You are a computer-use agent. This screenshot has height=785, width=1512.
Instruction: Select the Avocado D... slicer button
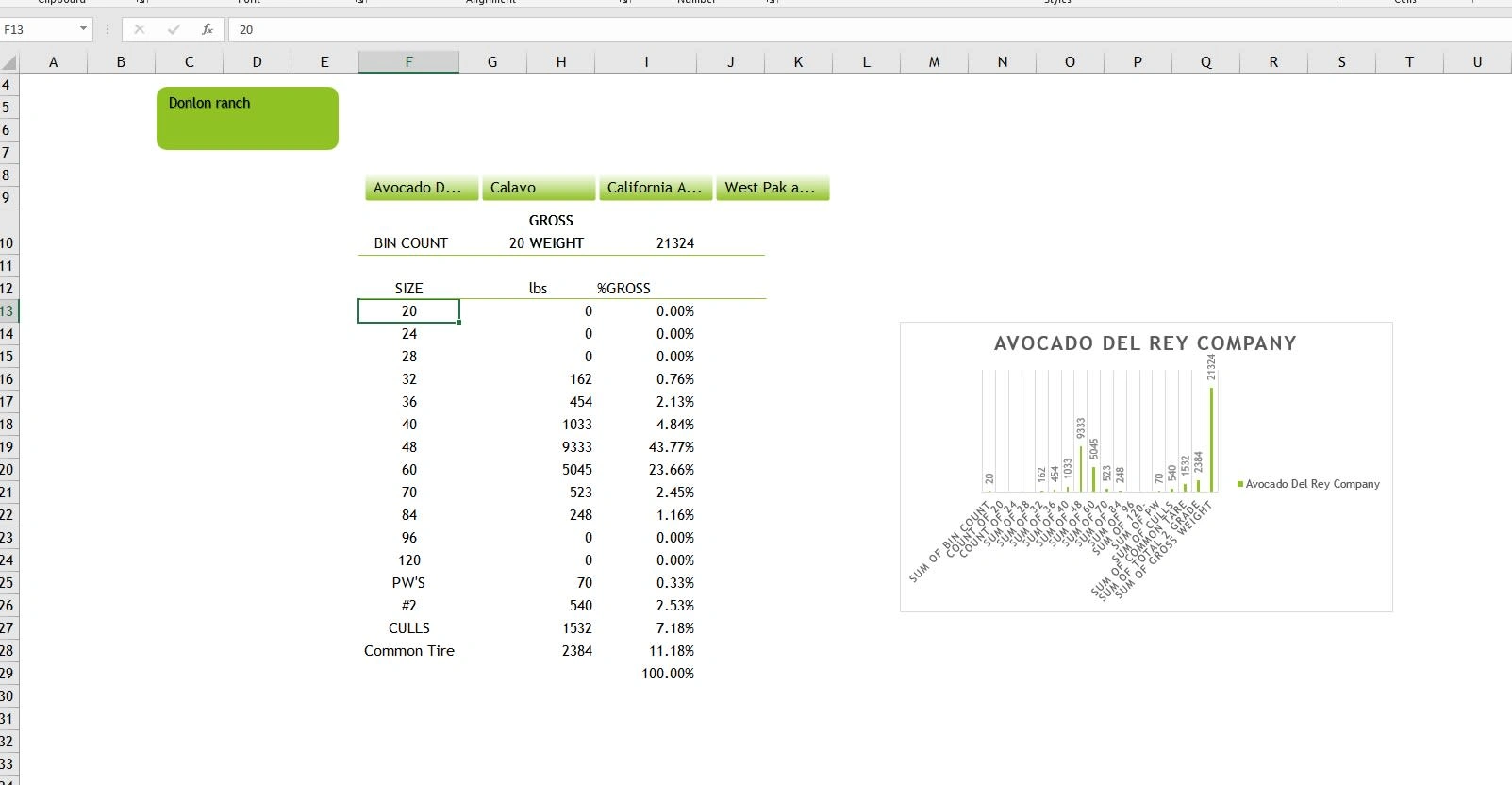coord(422,188)
